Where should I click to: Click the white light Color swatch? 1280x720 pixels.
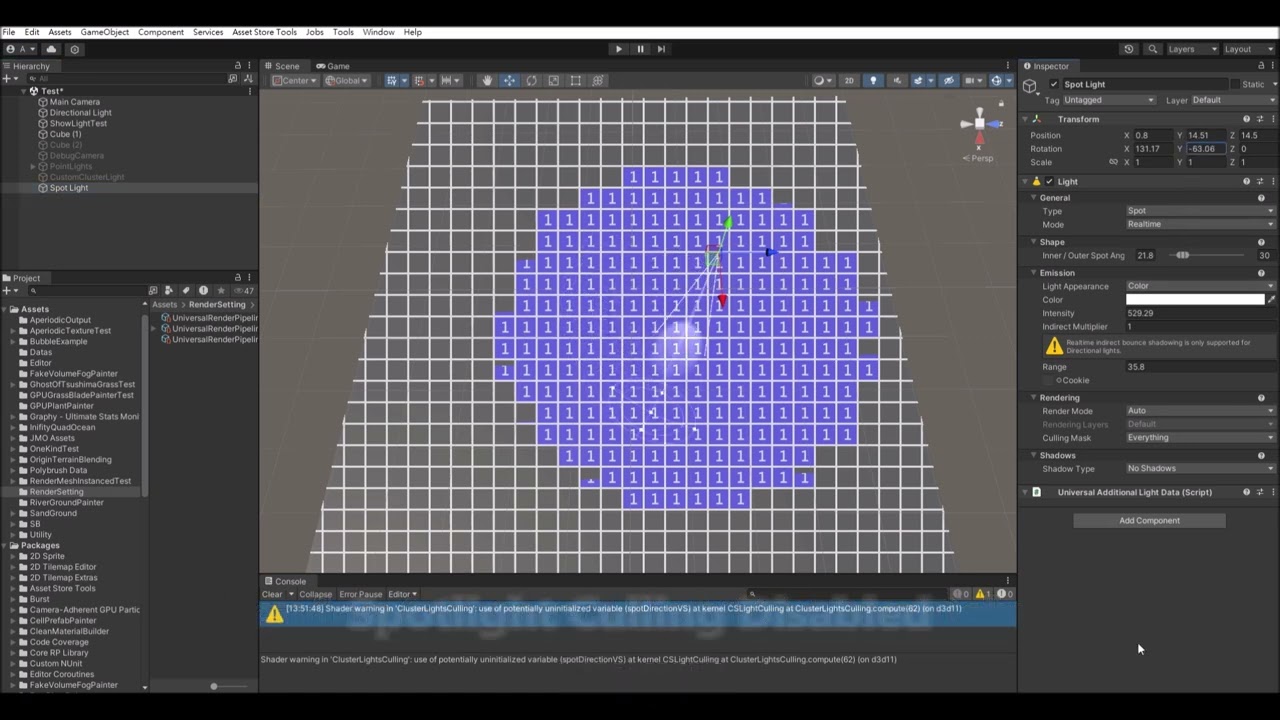(1195, 300)
